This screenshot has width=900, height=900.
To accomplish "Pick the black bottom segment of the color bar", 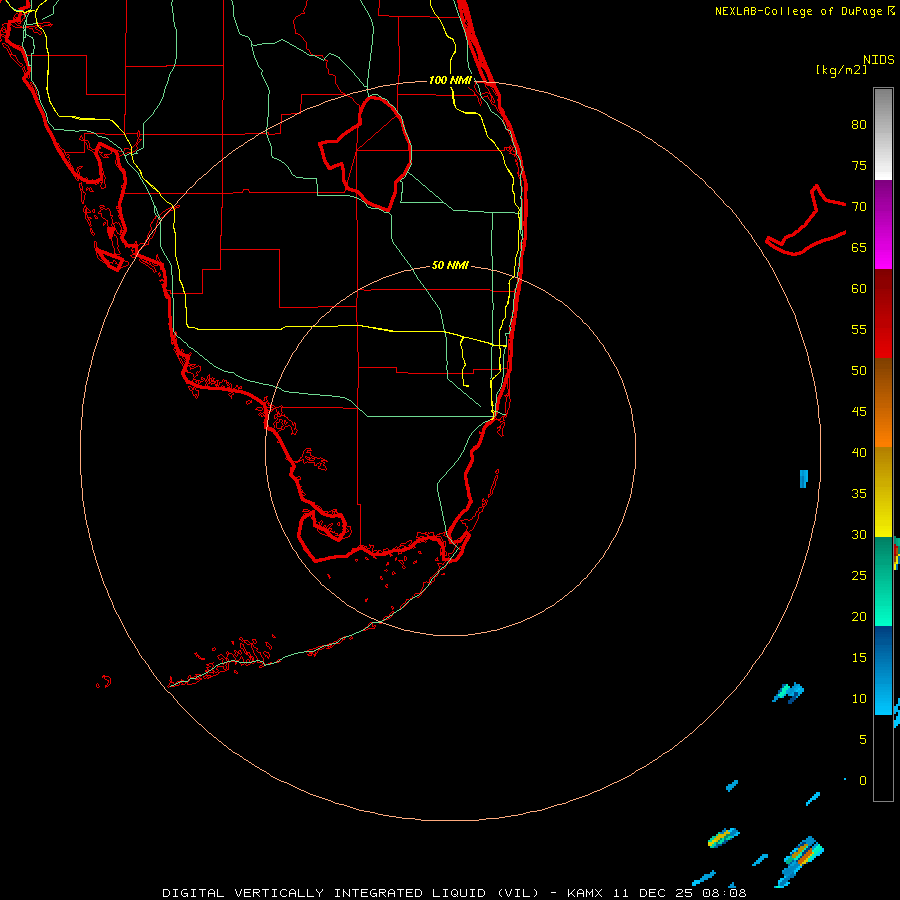I will [x=883, y=758].
